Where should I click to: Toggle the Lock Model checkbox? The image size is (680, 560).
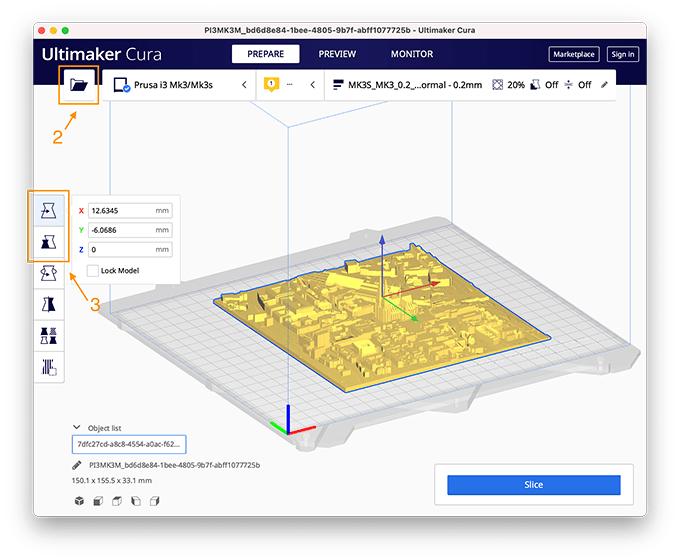(93, 271)
